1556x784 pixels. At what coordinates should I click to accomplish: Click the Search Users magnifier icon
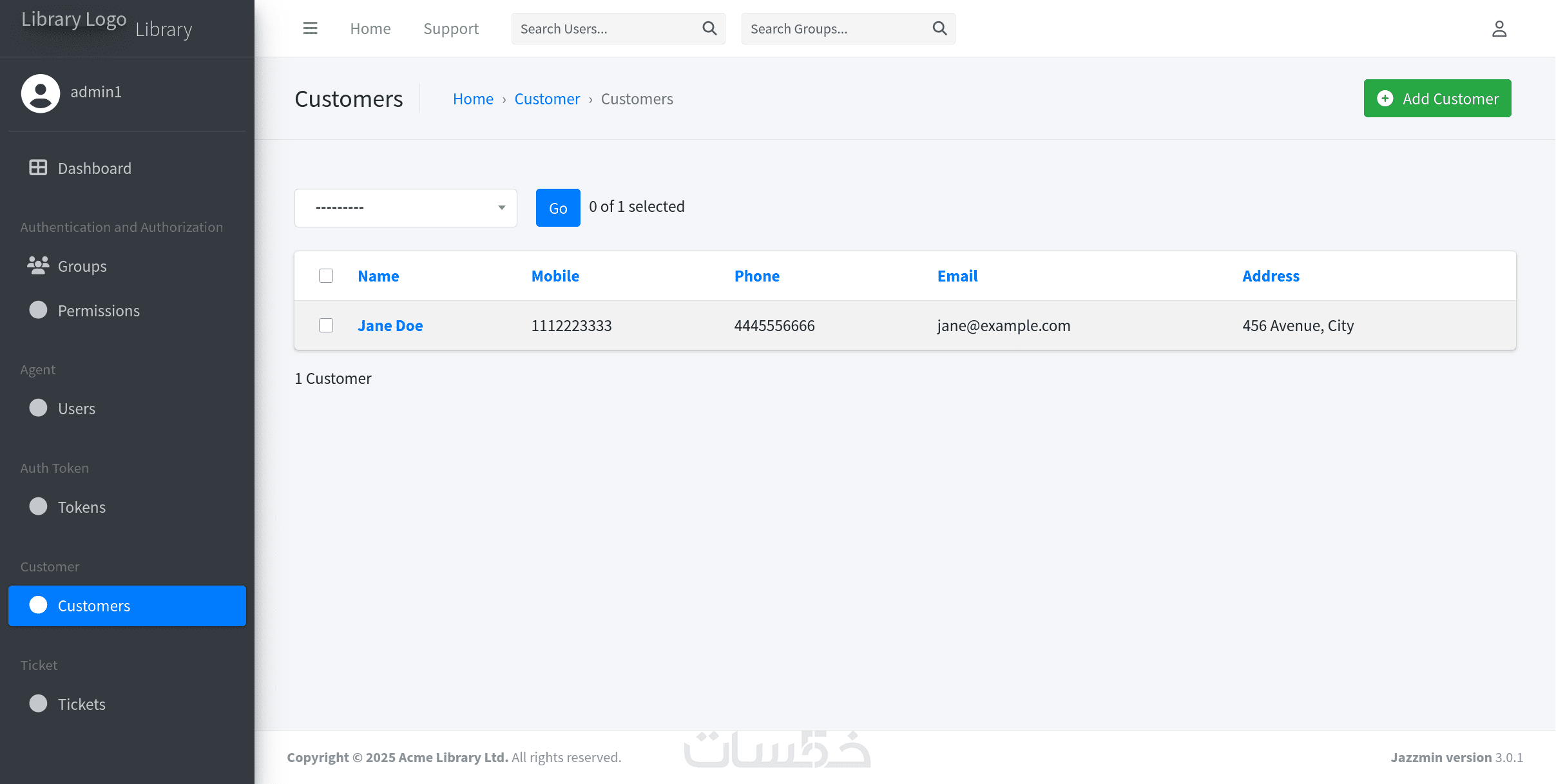[709, 28]
